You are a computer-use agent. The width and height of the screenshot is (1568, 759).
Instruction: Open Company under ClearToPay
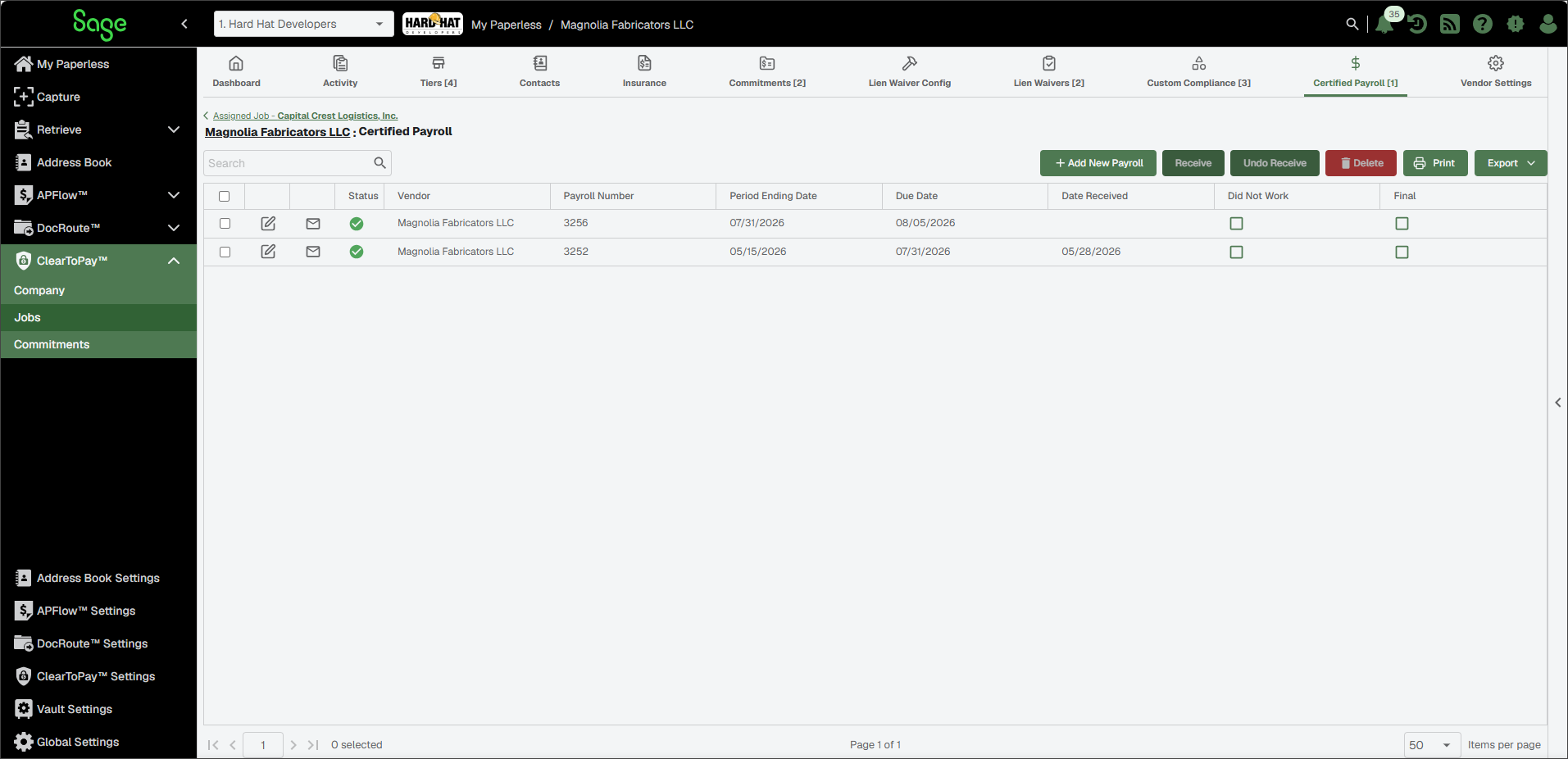coord(98,290)
